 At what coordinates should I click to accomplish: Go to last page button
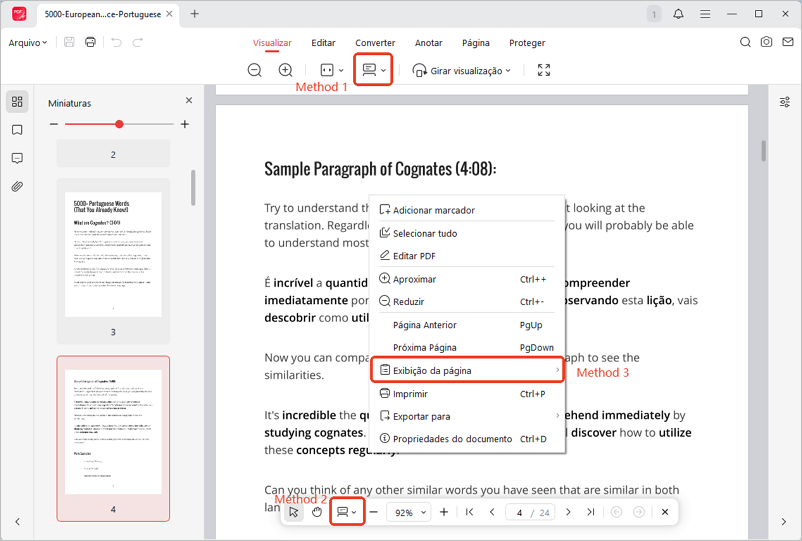tap(591, 512)
